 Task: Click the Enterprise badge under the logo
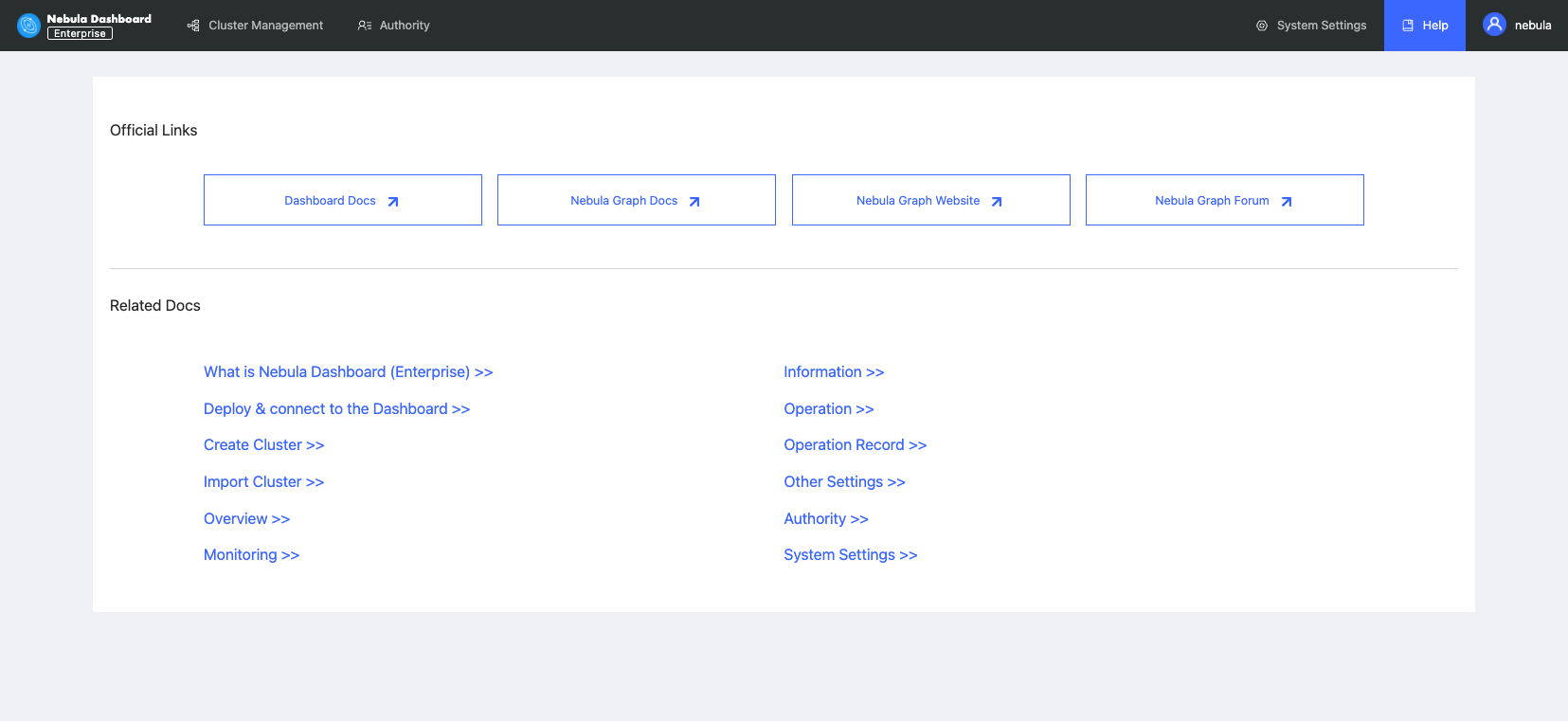click(80, 34)
